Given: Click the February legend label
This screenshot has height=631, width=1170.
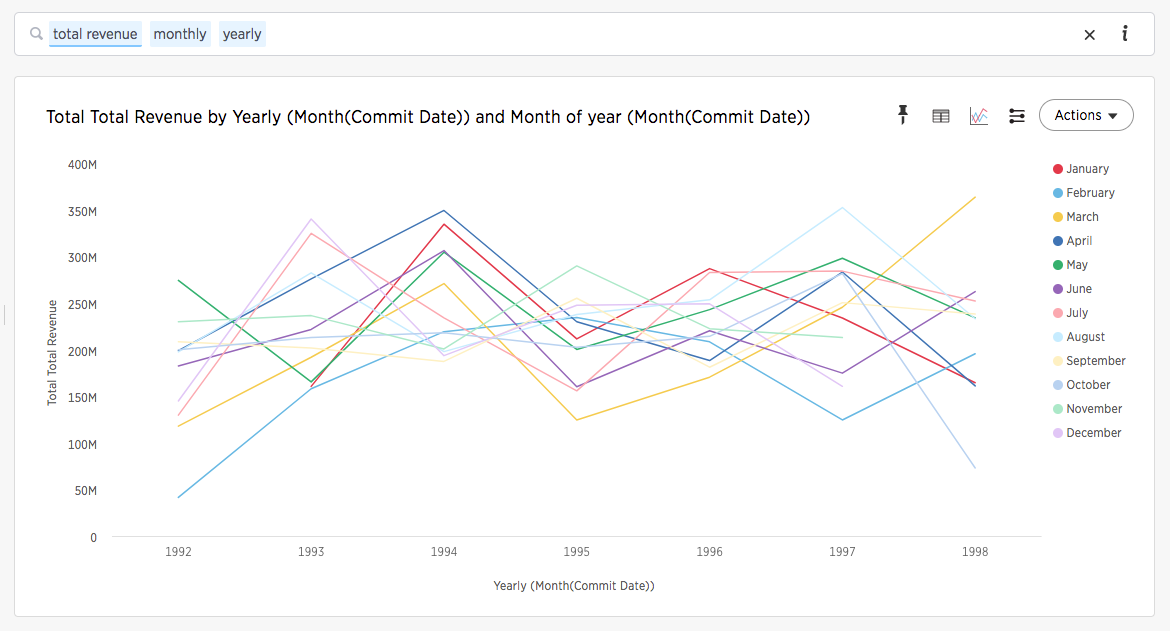Looking at the screenshot, I should [1091, 192].
